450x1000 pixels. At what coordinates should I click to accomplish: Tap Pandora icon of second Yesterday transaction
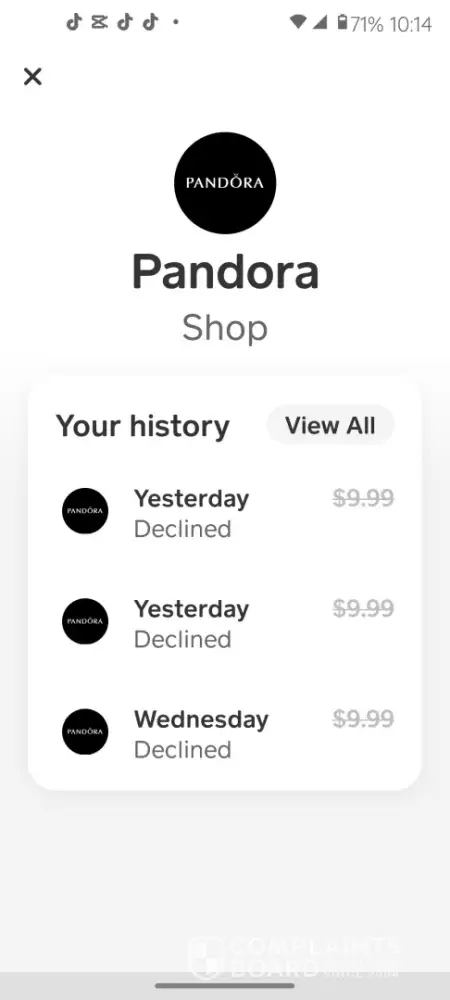coord(85,621)
